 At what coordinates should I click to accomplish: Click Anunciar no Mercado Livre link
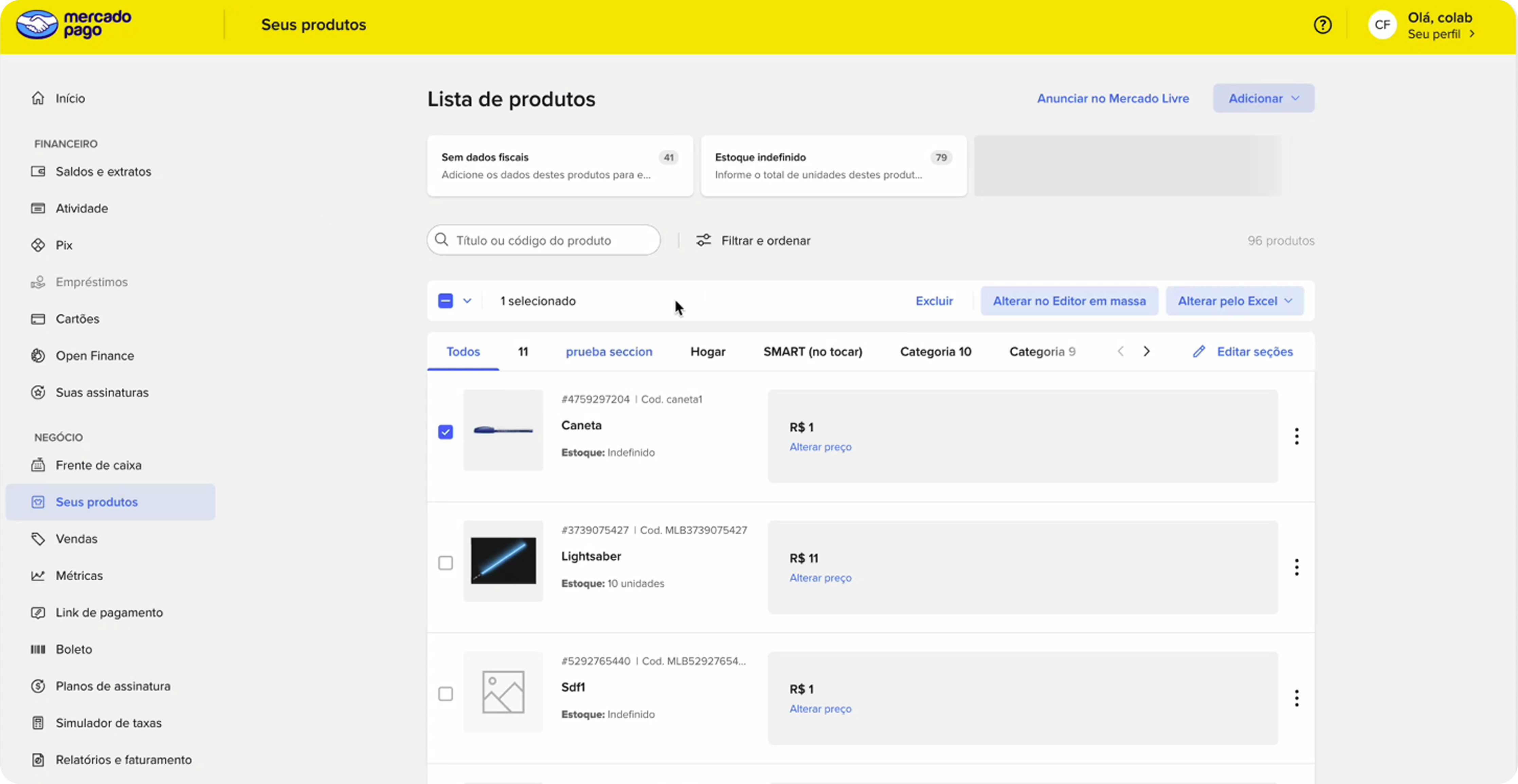click(x=1113, y=98)
